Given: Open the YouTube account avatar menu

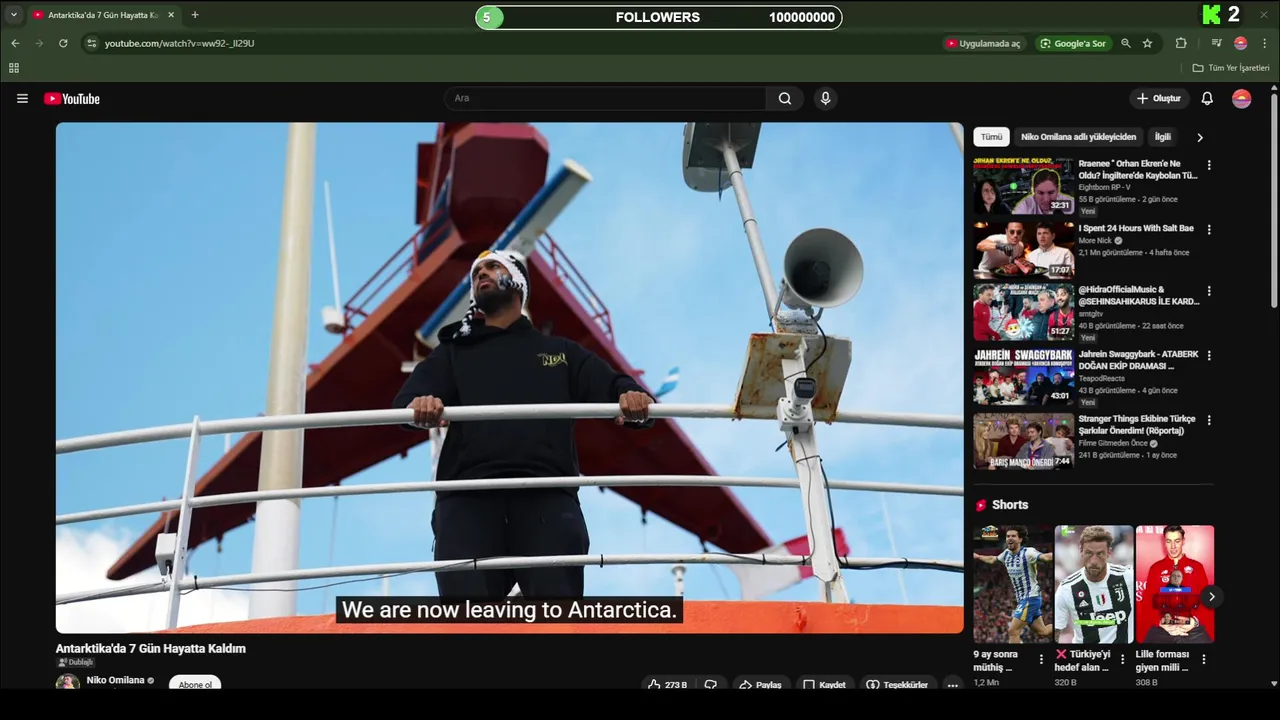Looking at the screenshot, I should point(1242,98).
